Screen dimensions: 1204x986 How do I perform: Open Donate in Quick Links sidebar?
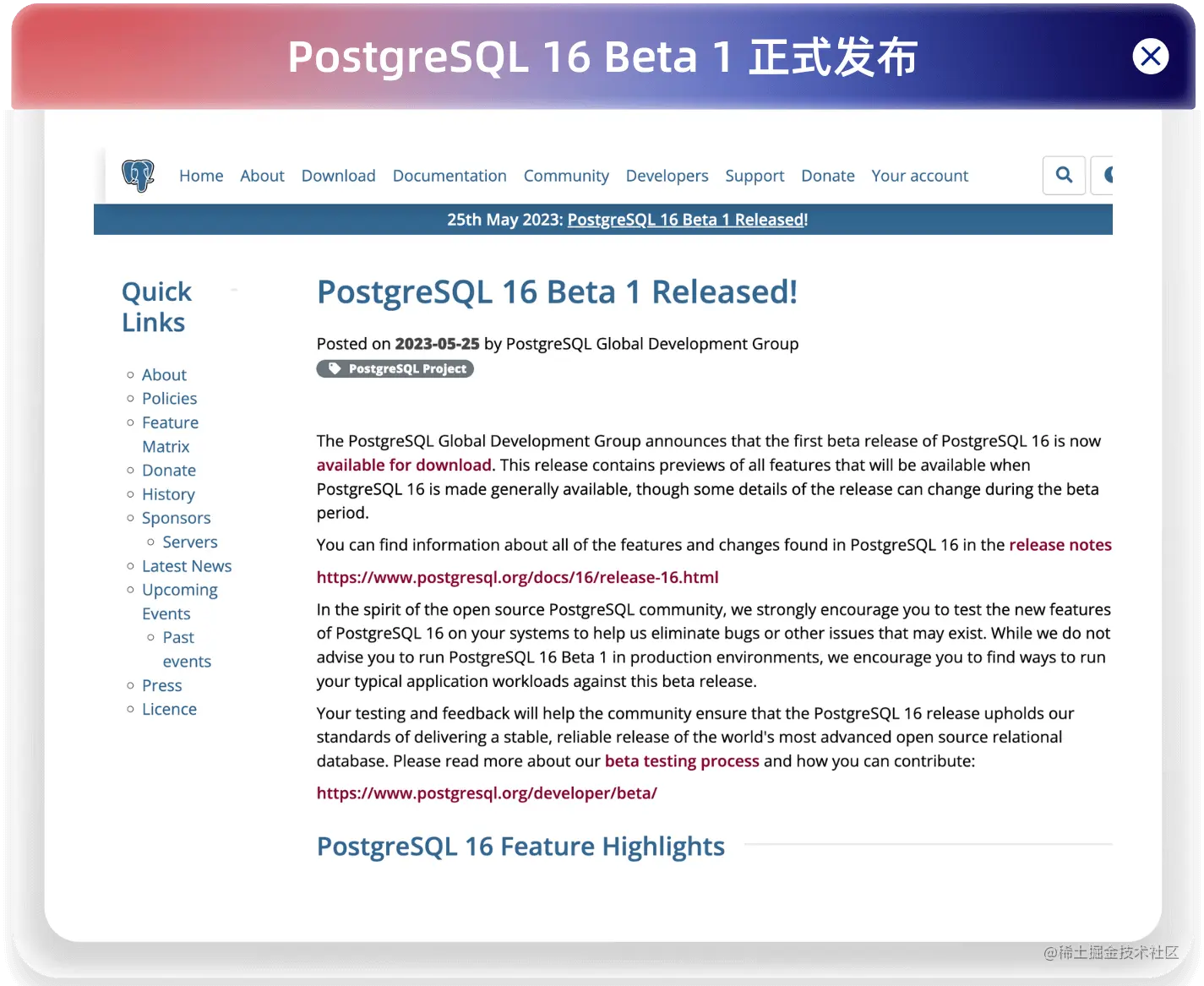[x=169, y=471]
